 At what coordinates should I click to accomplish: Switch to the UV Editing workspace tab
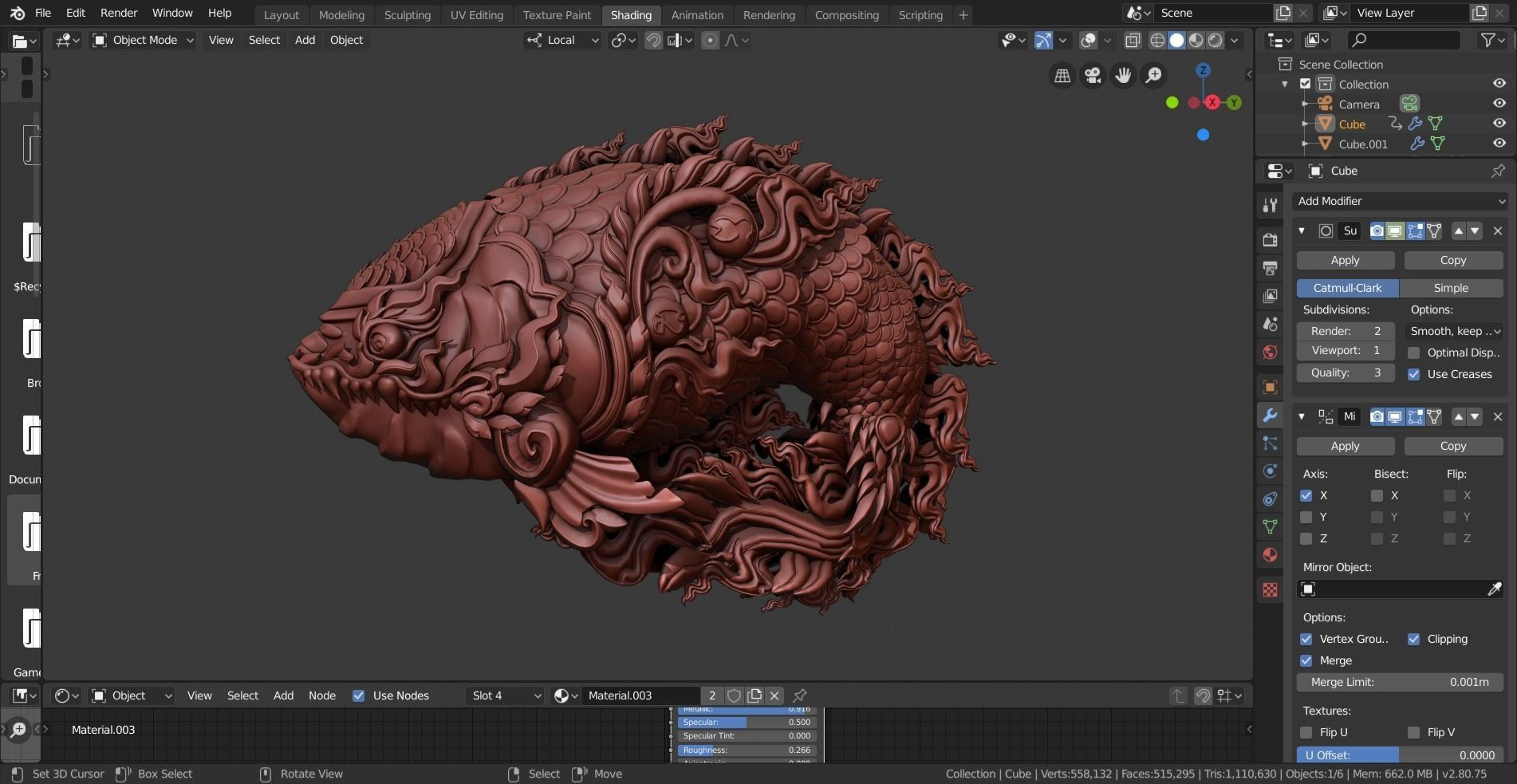pos(476,14)
